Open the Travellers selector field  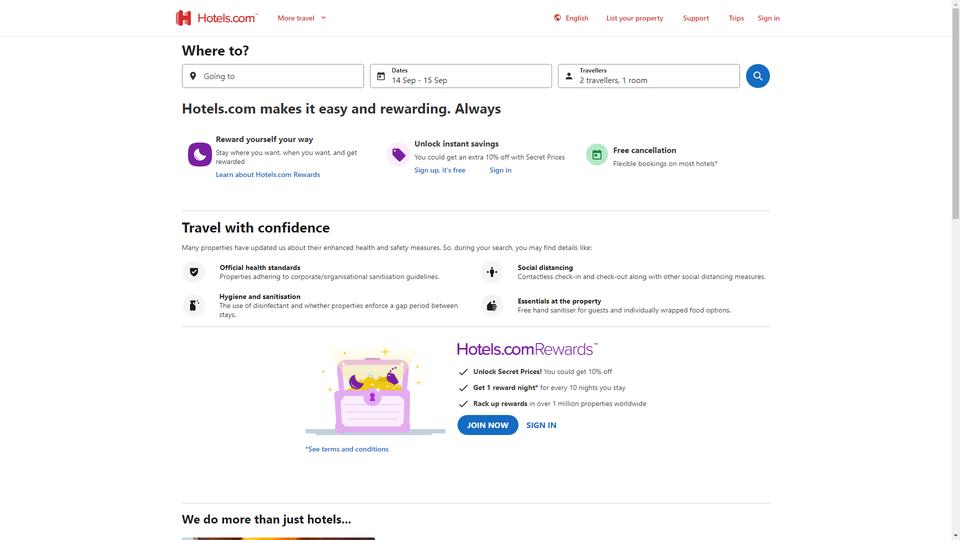[648, 76]
